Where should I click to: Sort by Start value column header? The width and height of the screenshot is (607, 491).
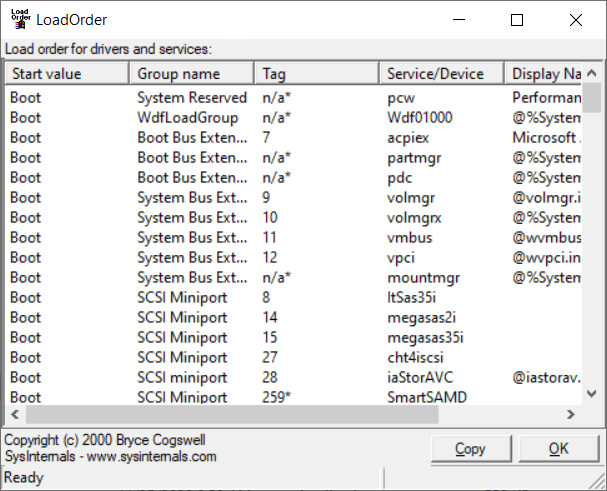coord(66,73)
